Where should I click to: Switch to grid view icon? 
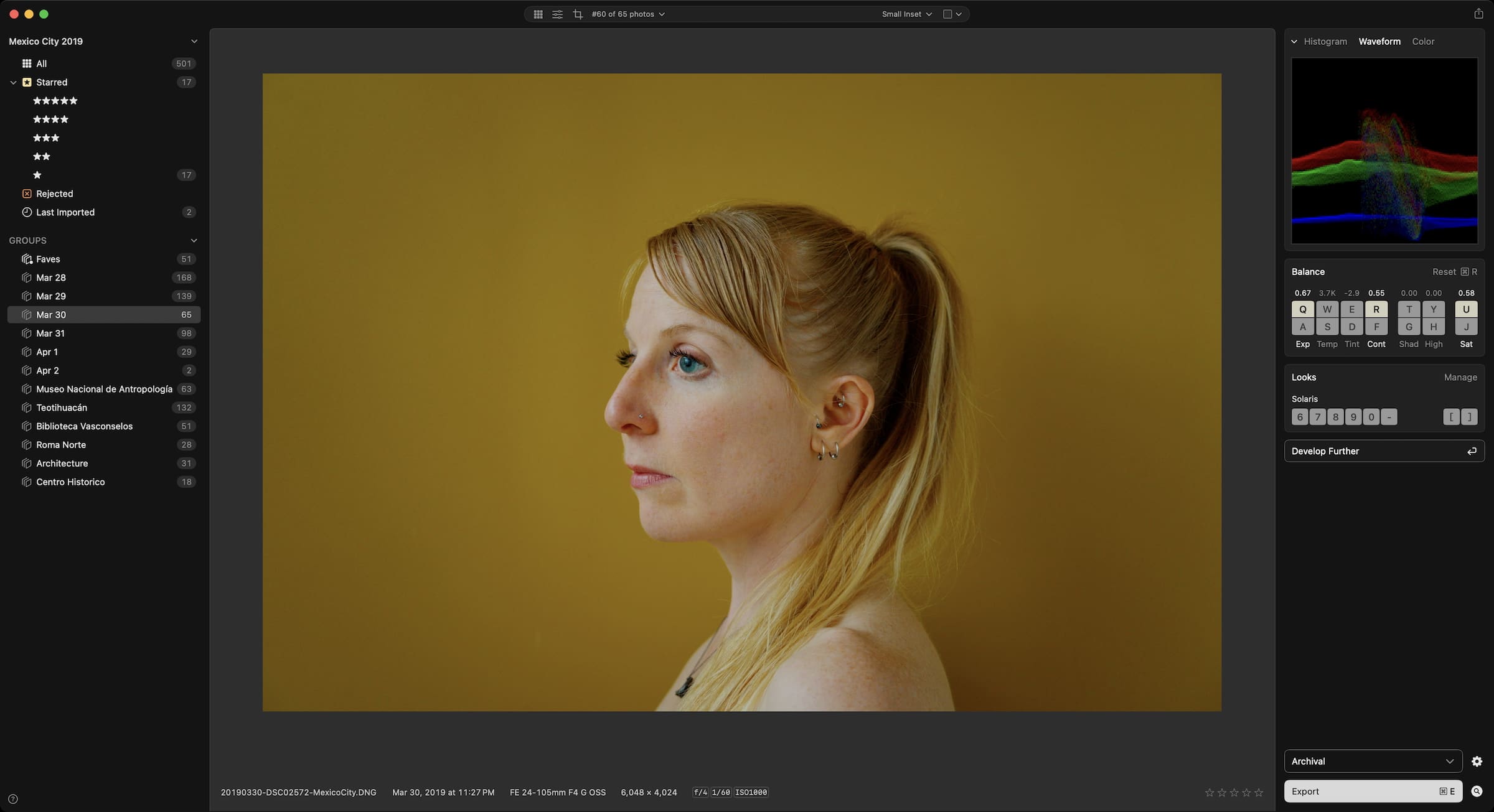click(538, 14)
